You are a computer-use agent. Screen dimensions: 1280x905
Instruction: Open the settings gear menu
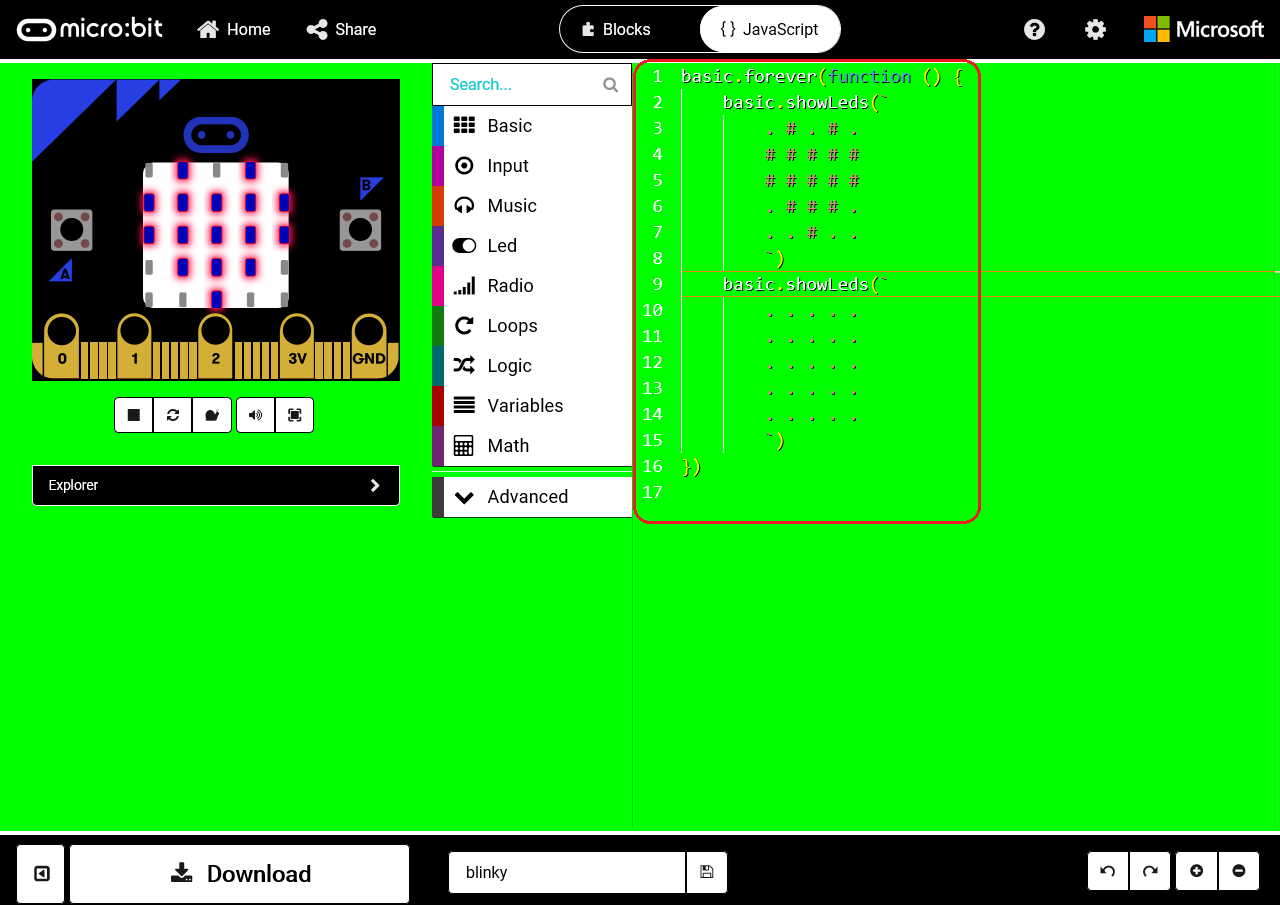[x=1095, y=29]
